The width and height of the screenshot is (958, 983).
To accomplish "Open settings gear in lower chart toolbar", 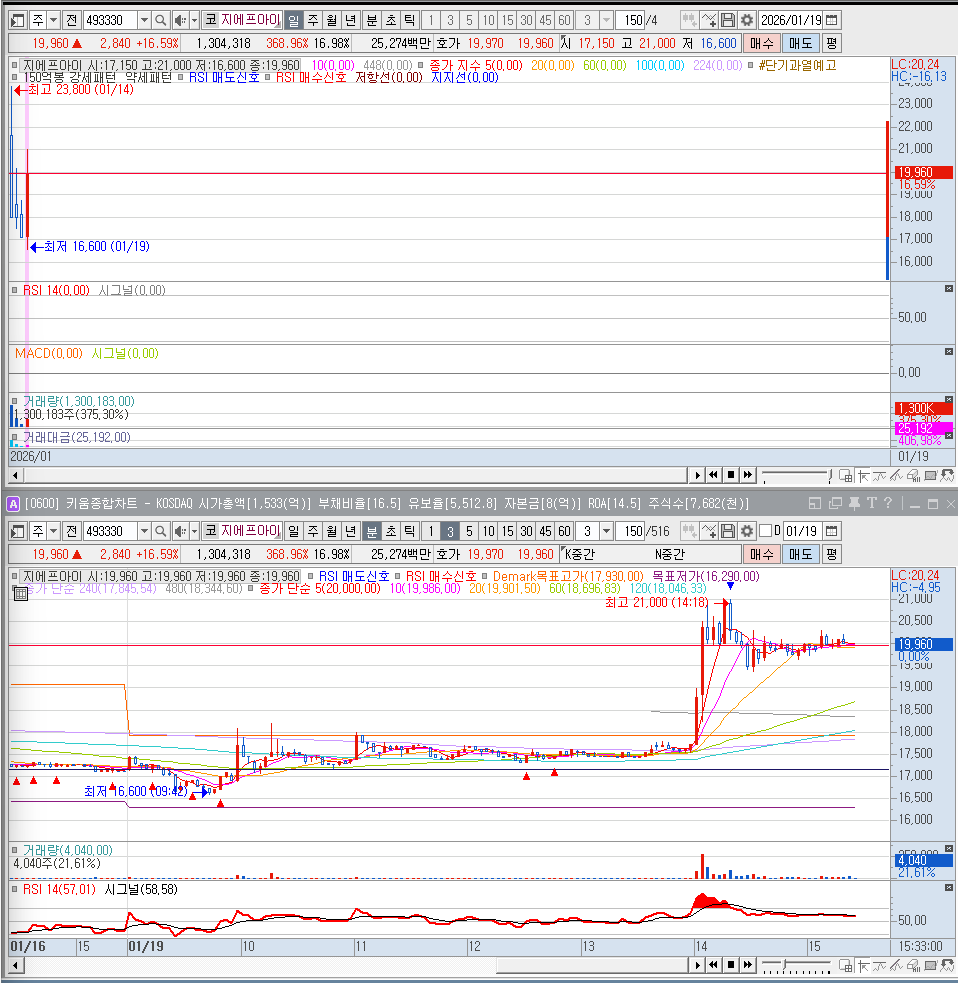I will [747, 531].
